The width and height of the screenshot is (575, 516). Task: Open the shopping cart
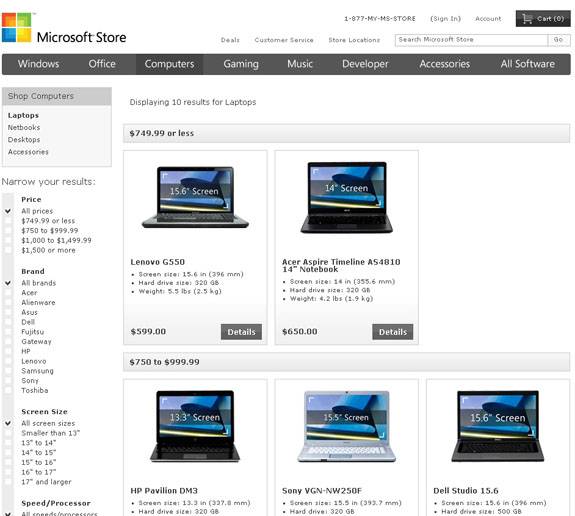pos(543,18)
